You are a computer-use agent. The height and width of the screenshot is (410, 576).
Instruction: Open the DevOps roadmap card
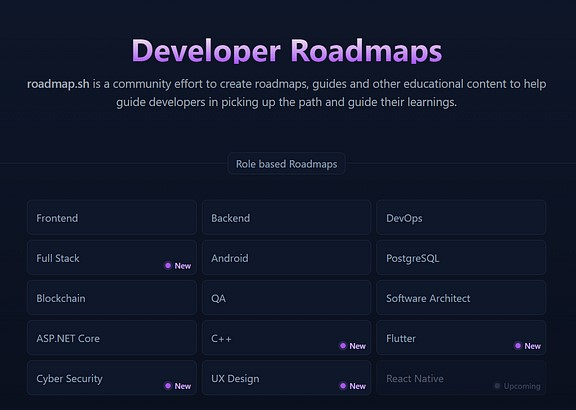point(461,217)
